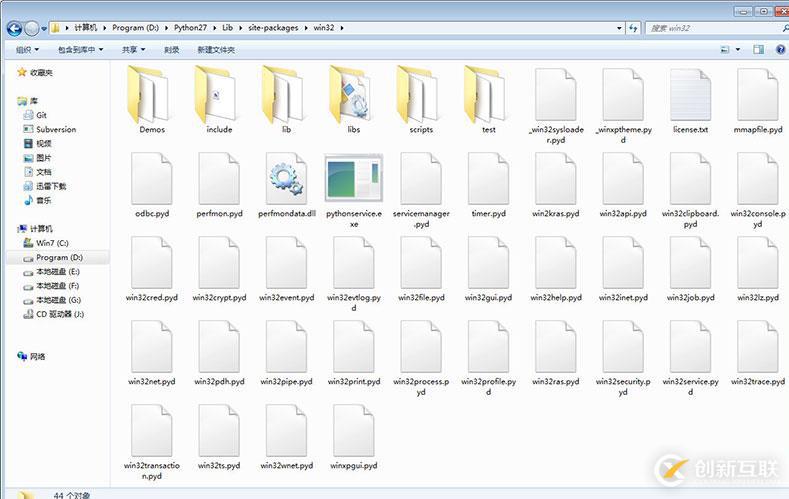The height and width of the screenshot is (499, 789).
Task: Select the win32gui.pyd file
Action: click(489, 269)
